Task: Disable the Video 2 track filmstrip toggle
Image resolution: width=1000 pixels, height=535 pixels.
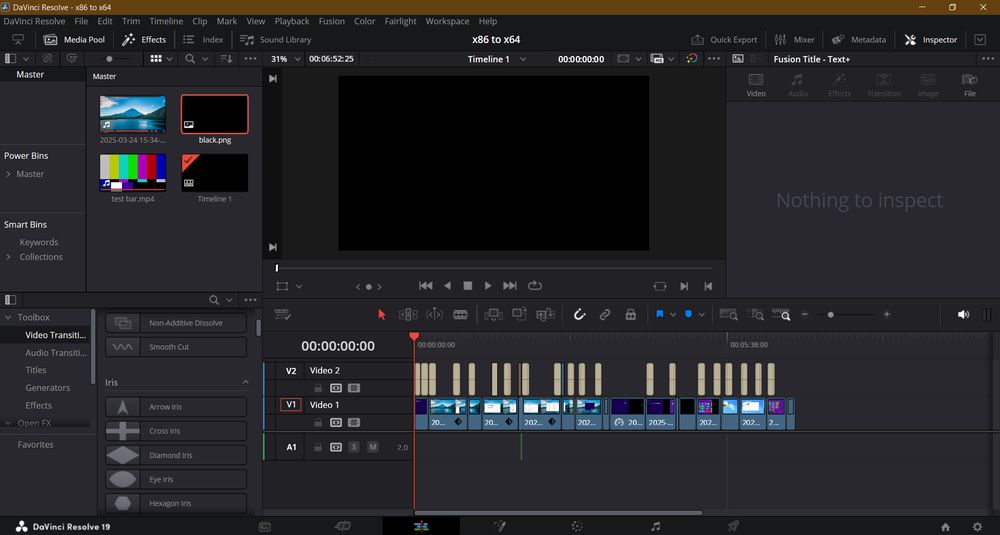Action: pyautogui.click(x=354, y=388)
